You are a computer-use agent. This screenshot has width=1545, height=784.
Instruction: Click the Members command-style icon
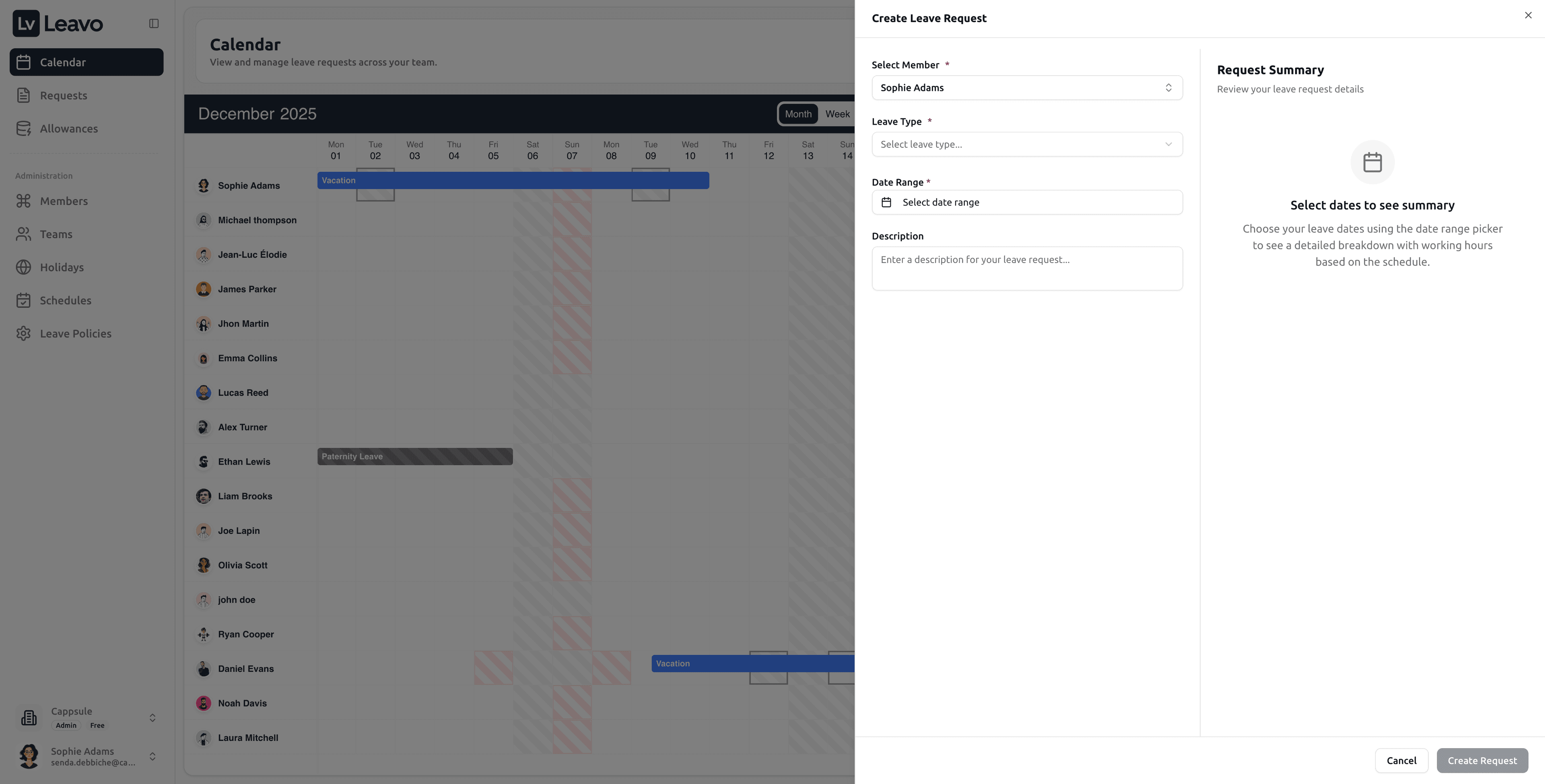click(x=23, y=201)
